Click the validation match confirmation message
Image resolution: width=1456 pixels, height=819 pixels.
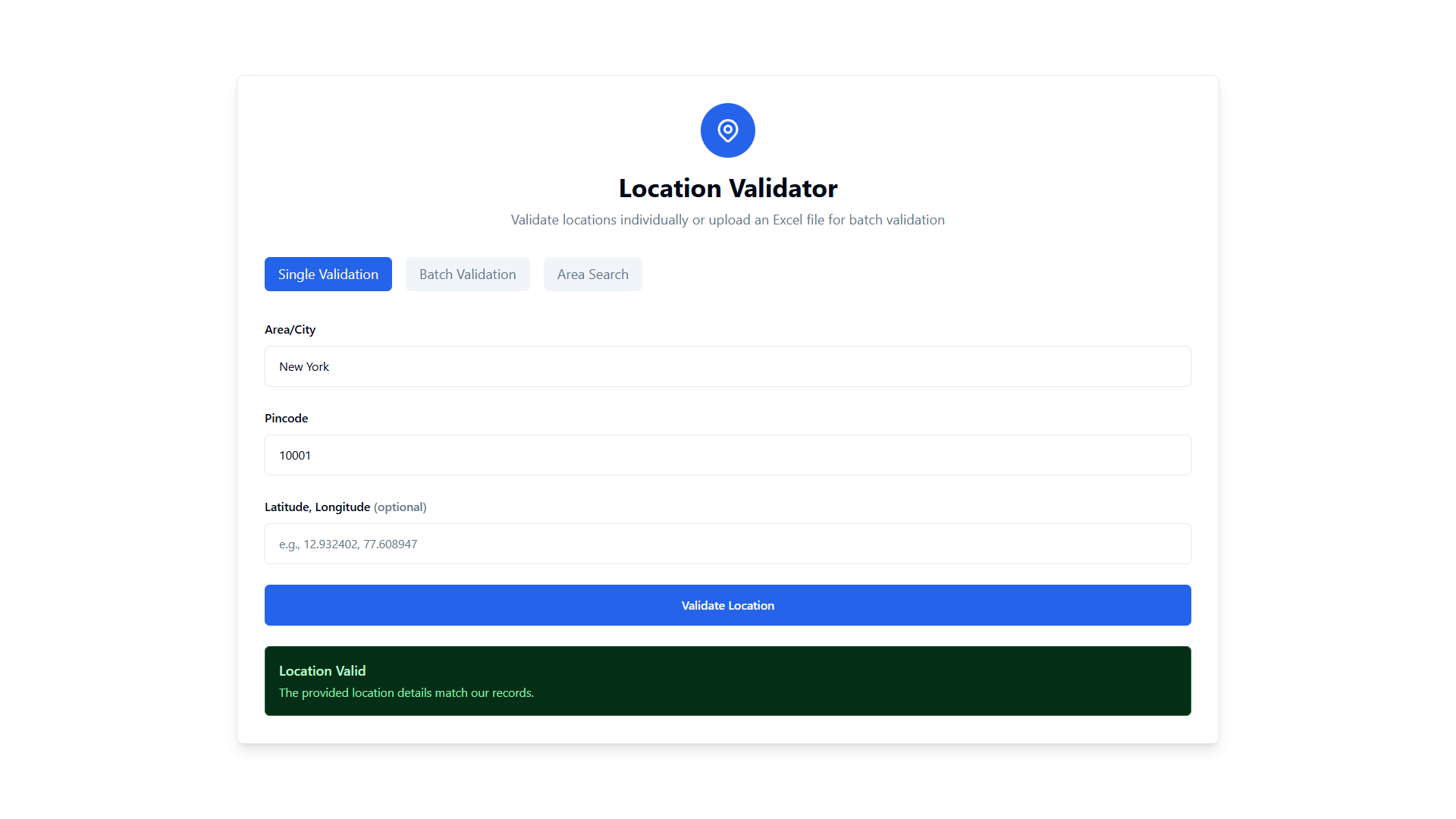[x=406, y=692]
